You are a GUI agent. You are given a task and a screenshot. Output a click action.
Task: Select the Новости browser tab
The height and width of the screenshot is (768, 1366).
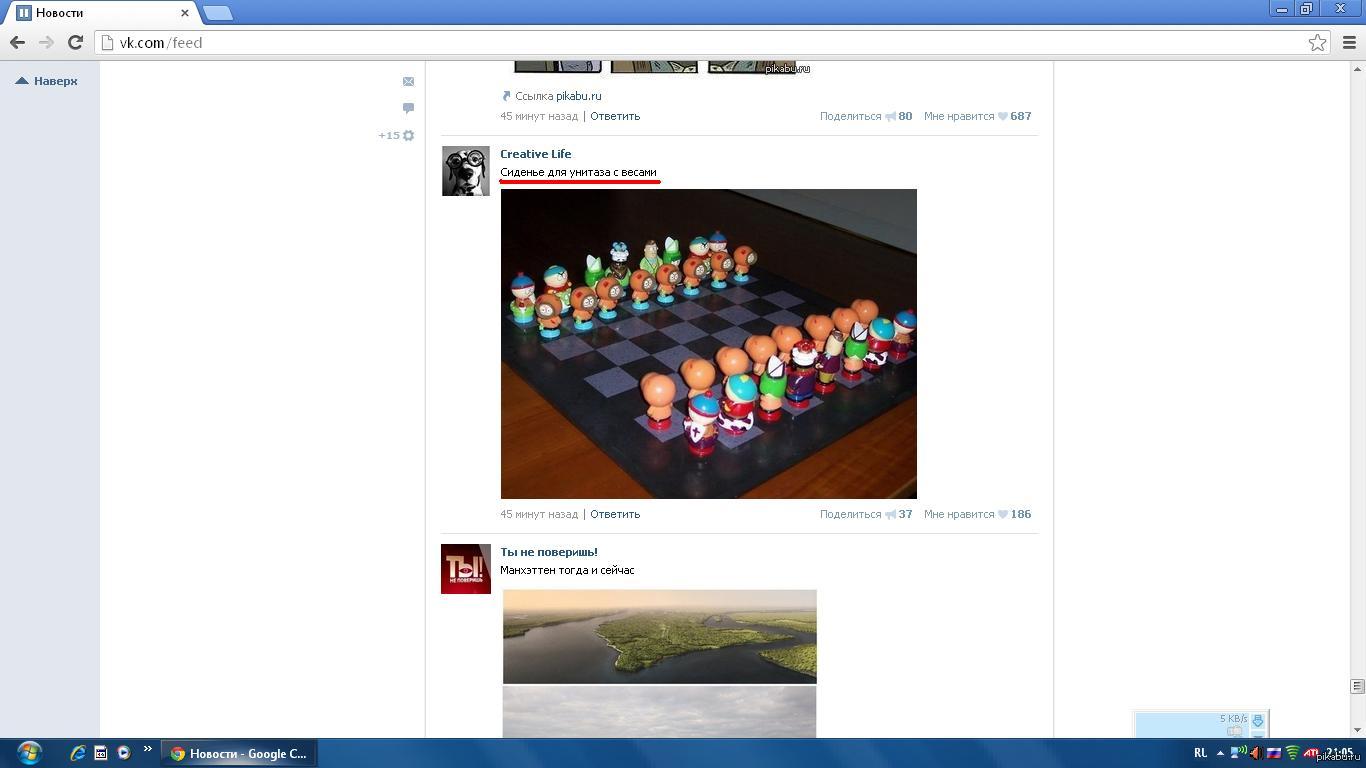pos(100,13)
